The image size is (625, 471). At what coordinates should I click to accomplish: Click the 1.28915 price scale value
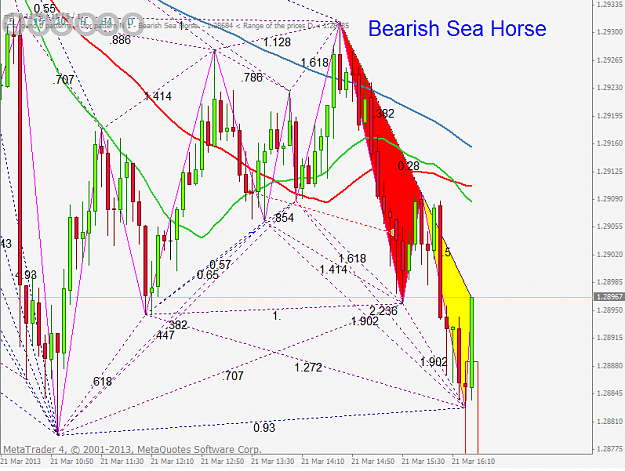pyautogui.click(x=609, y=338)
